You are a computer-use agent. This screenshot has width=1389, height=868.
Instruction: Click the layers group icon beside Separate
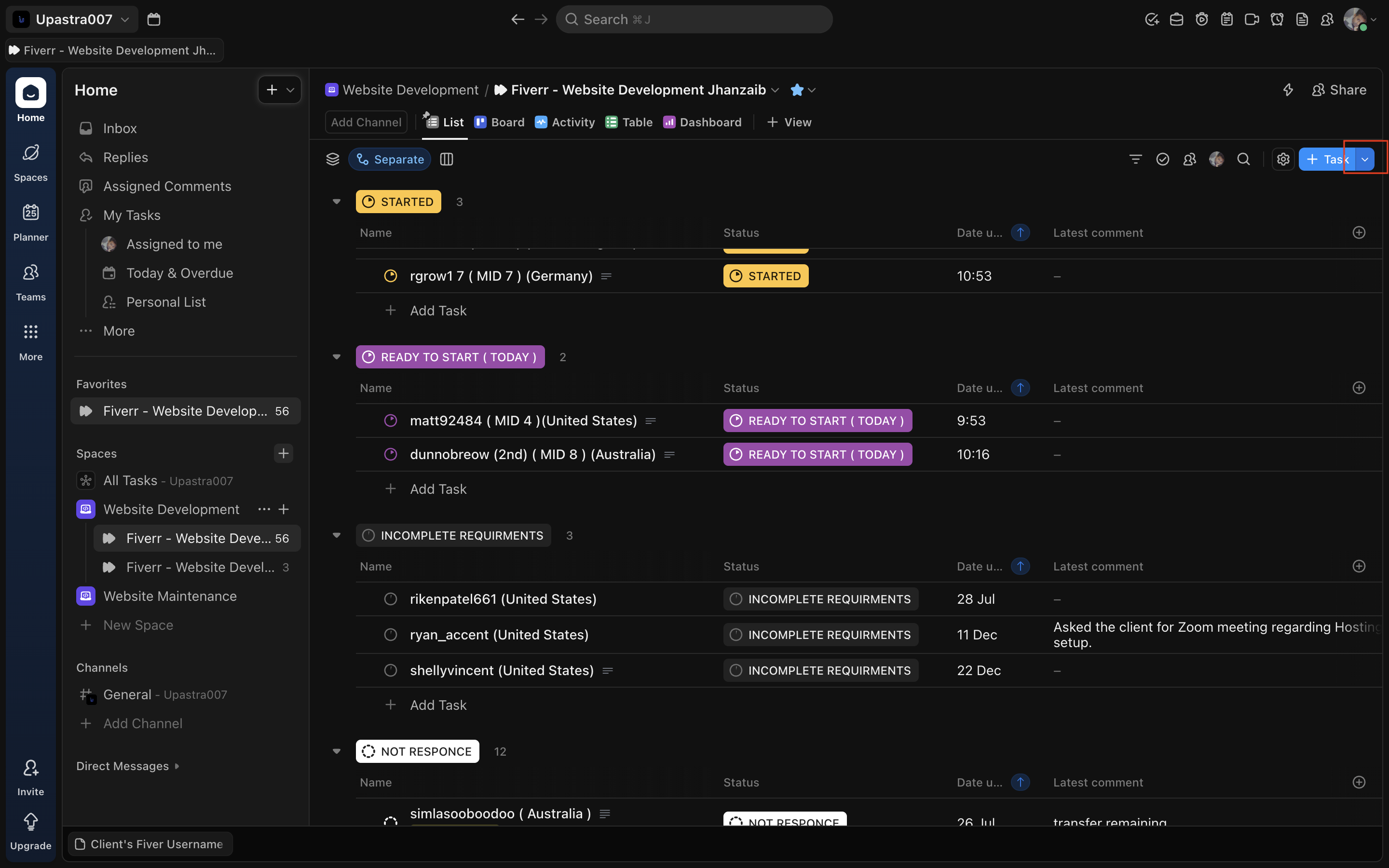pos(332,159)
